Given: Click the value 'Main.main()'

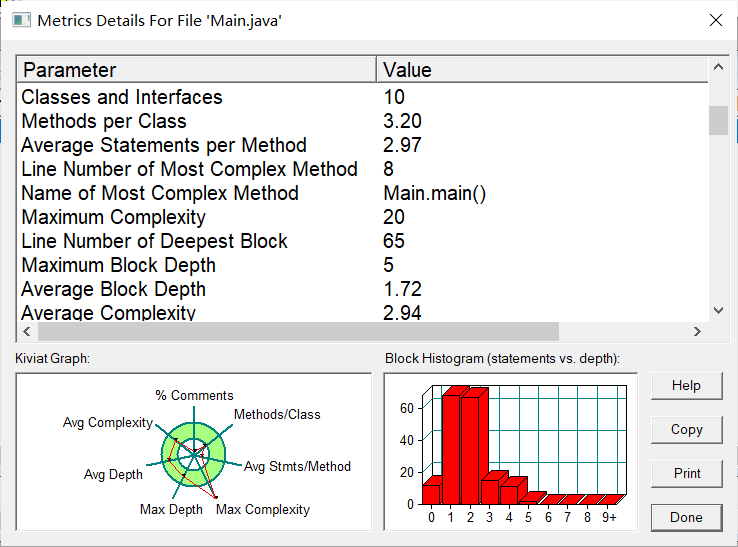Looking at the screenshot, I should [x=434, y=193].
